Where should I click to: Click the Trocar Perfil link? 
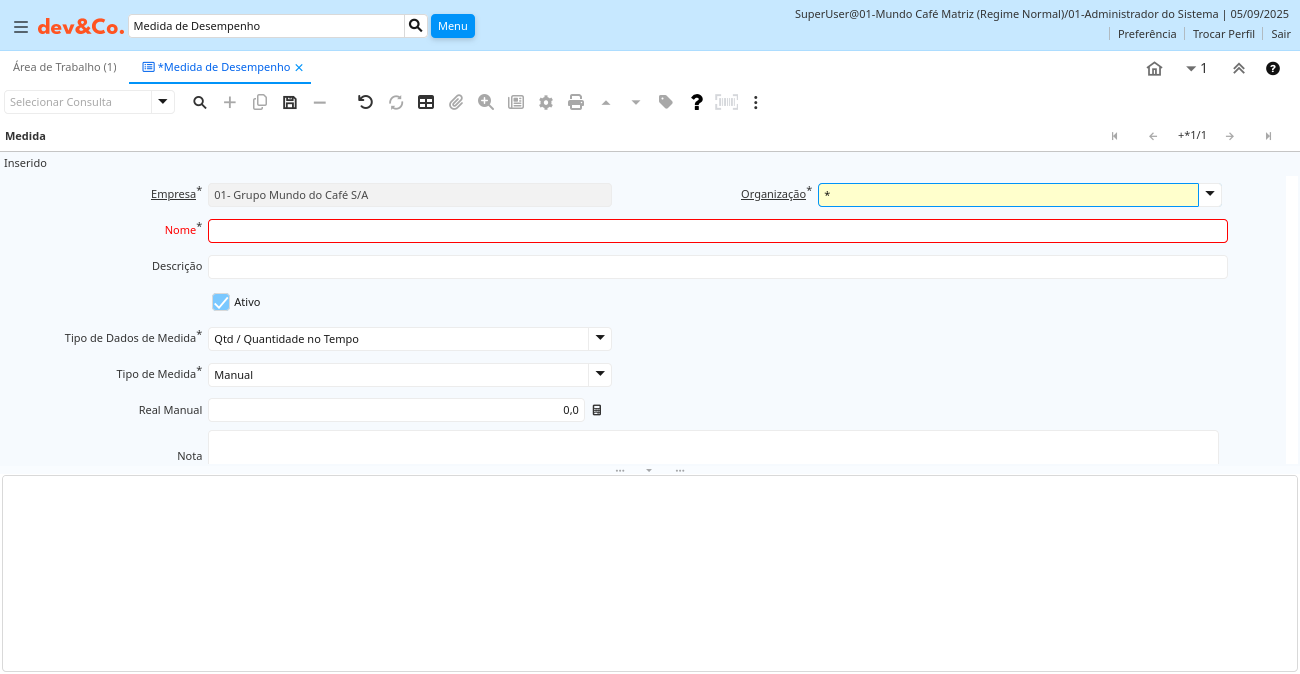tap(1223, 34)
